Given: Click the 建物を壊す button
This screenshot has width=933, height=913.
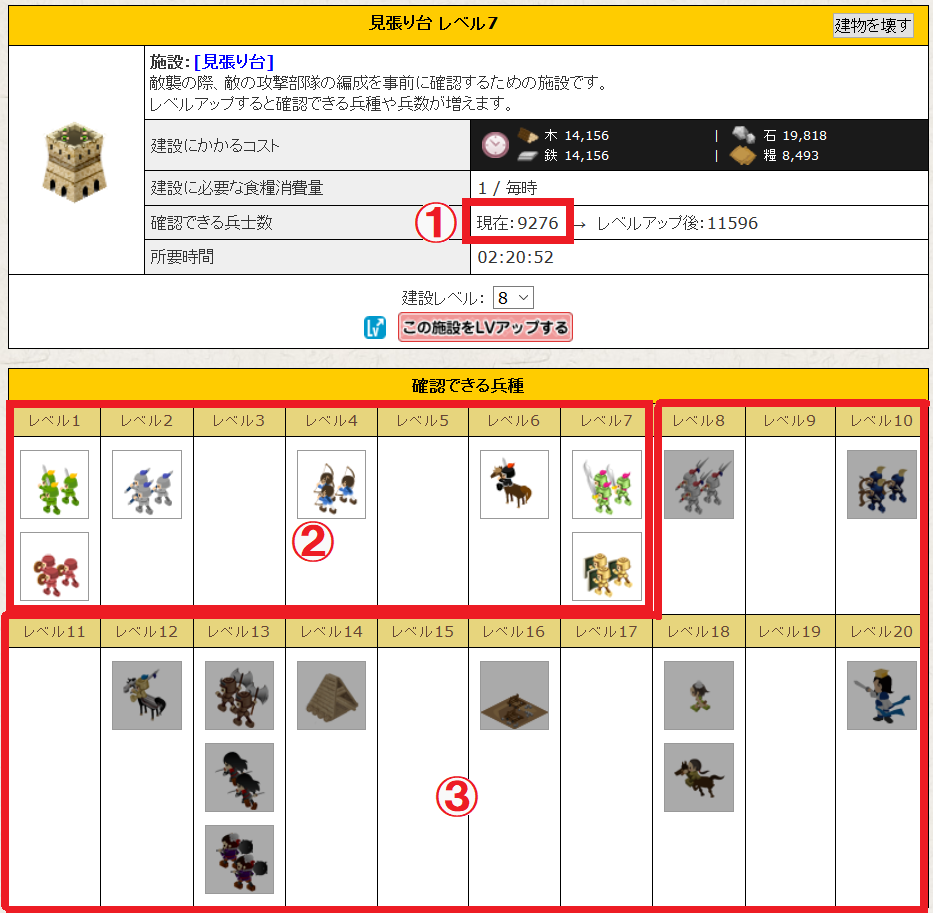Looking at the screenshot, I should (x=872, y=26).
